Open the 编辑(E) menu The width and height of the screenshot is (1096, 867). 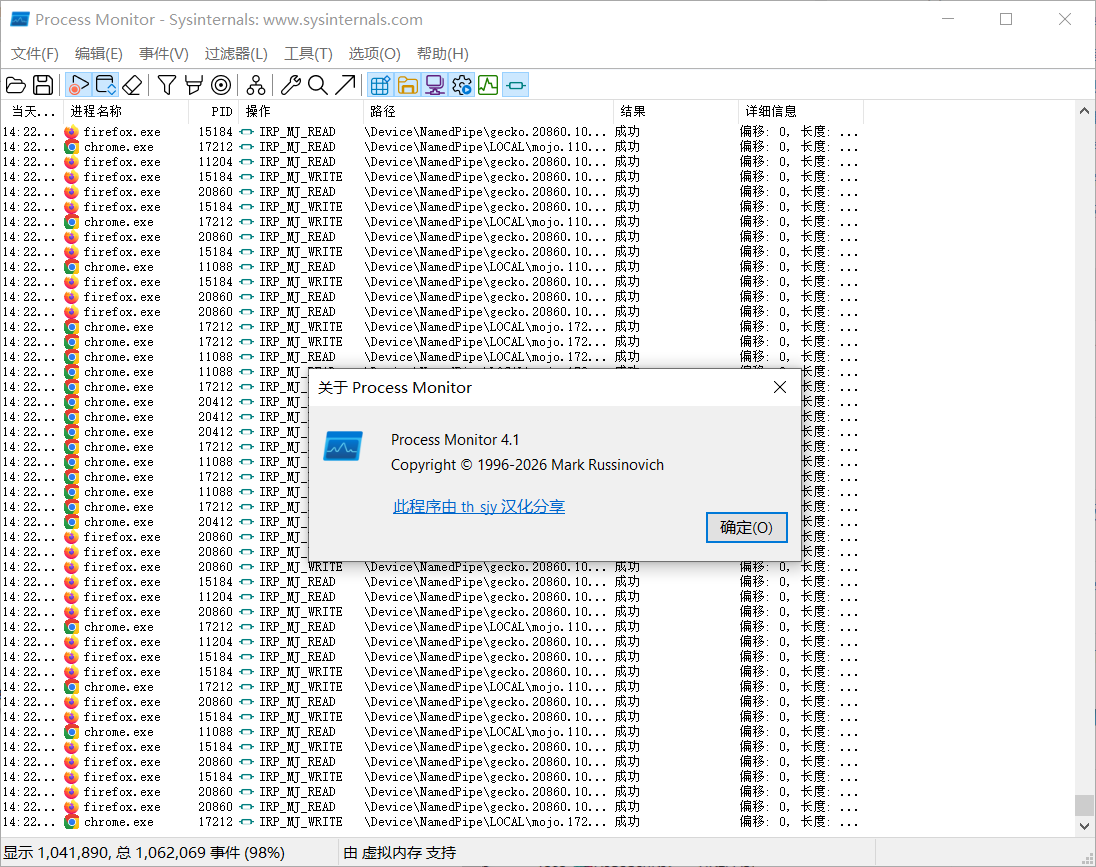[99, 54]
